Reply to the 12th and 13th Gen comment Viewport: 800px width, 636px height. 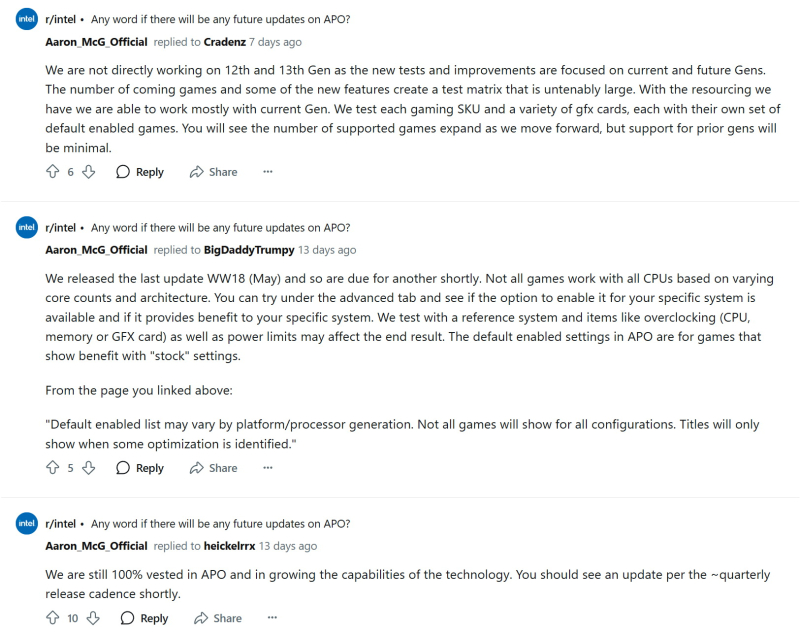[x=140, y=172]
